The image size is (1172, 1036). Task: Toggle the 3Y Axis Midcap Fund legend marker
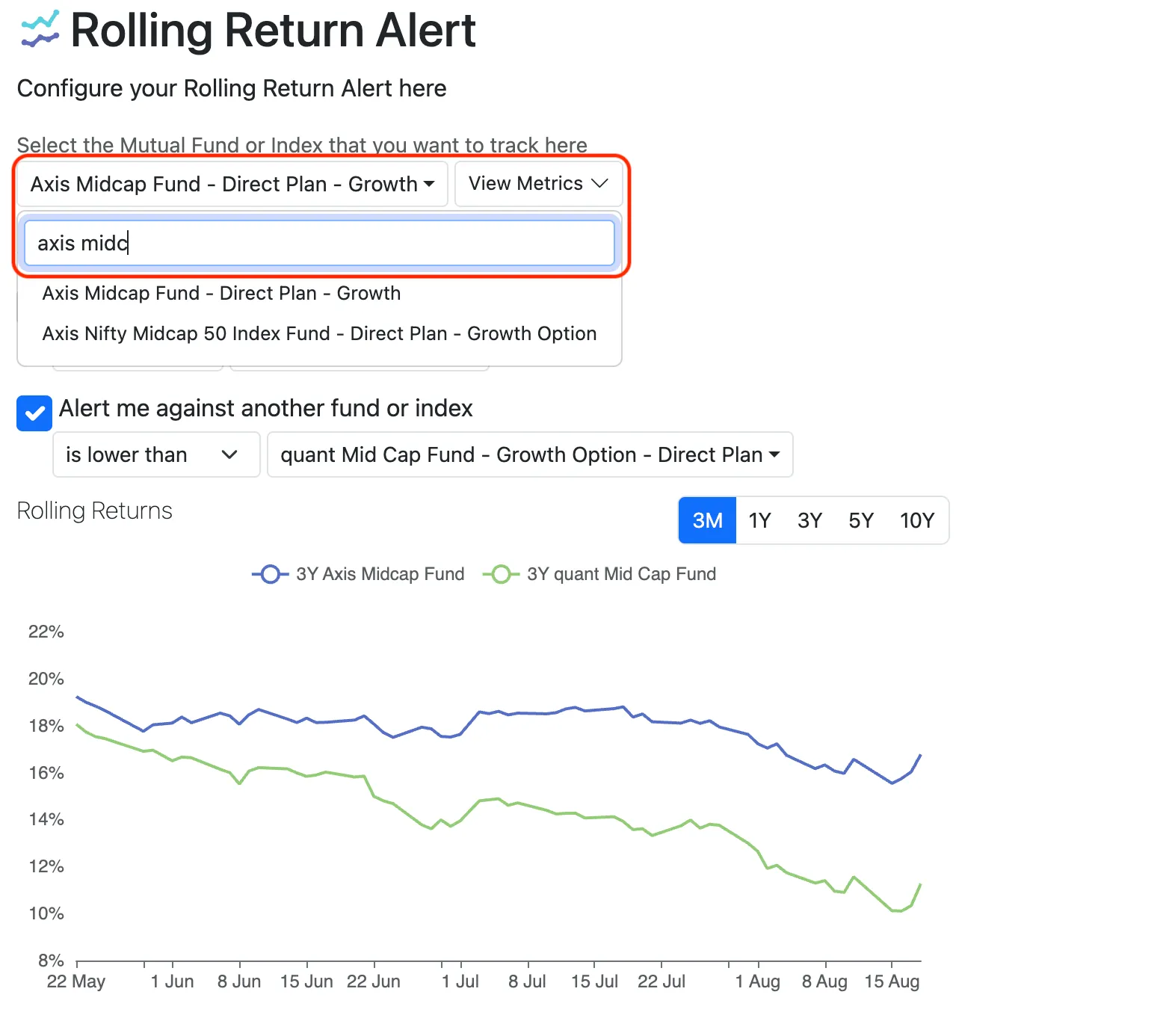(271, 574)
